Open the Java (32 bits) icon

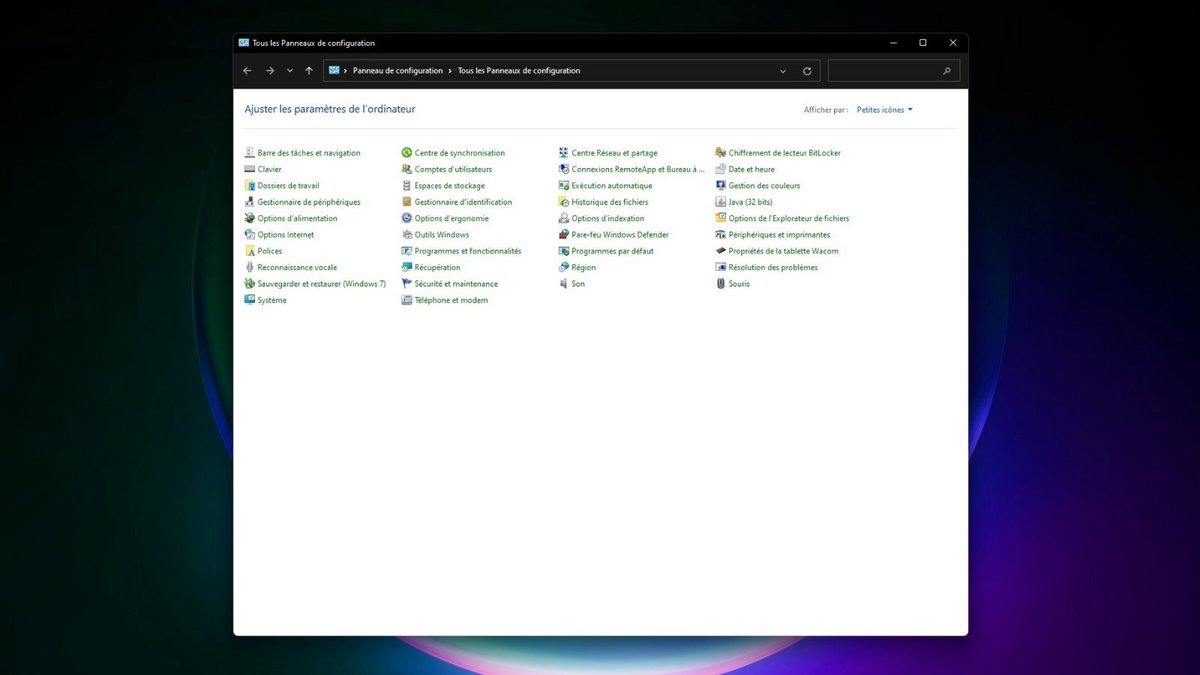coord(721,202)
